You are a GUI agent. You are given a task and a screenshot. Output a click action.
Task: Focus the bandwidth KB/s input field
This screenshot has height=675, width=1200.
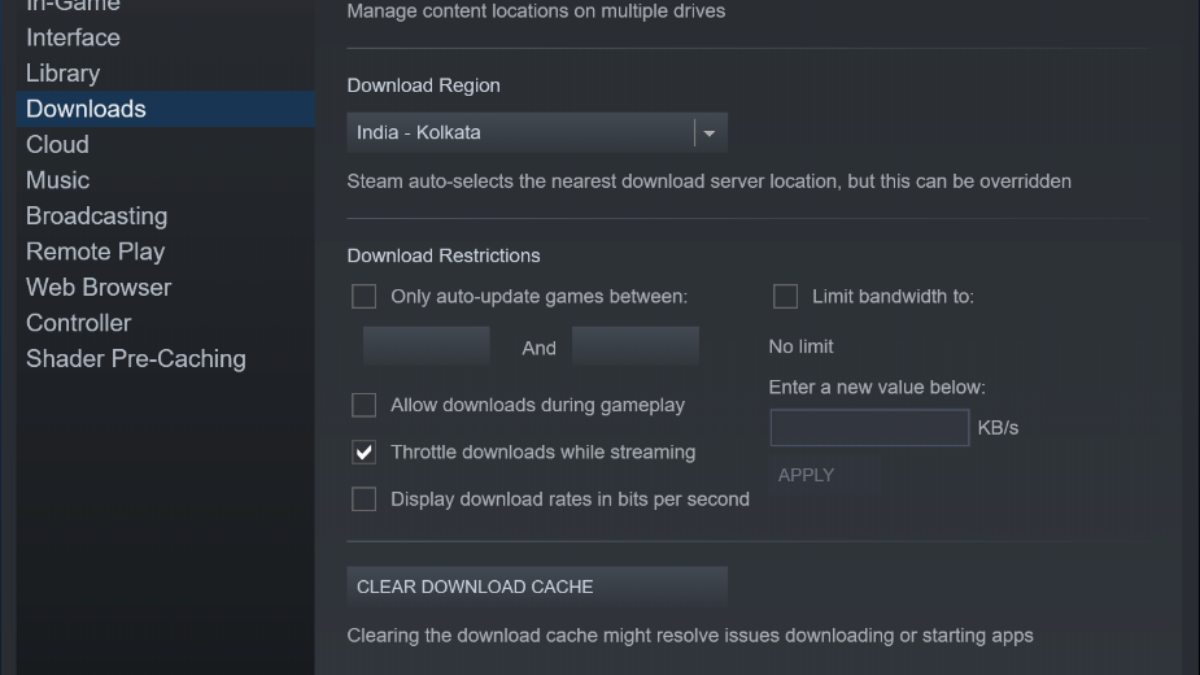869,428
